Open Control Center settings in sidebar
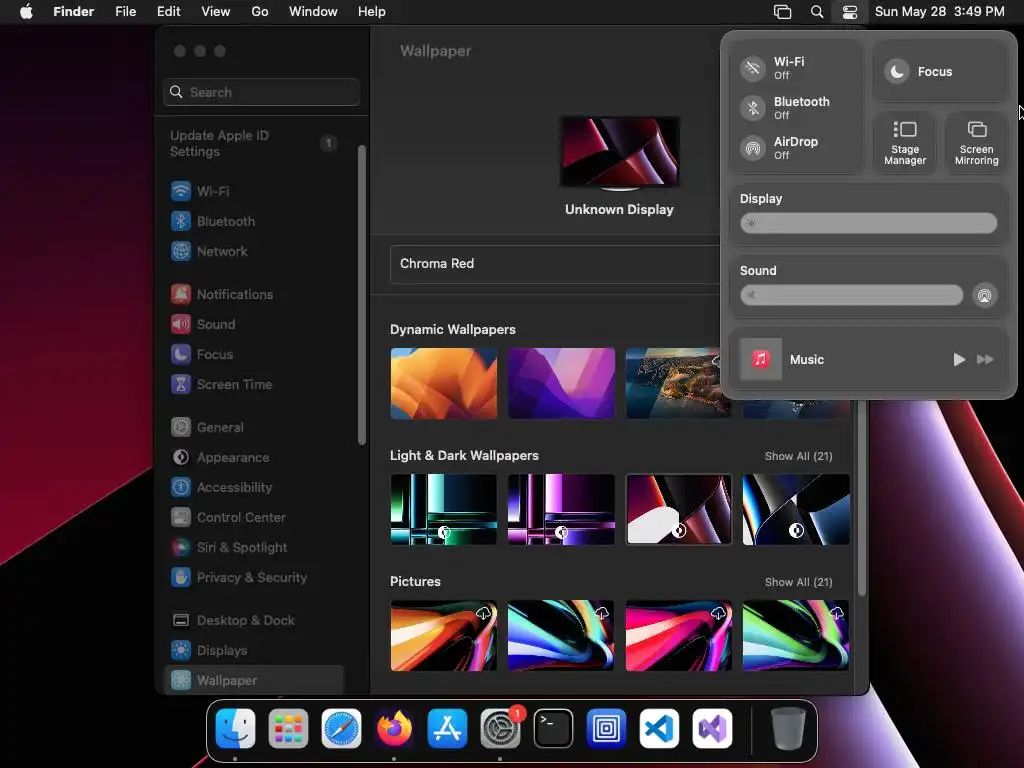Screen dimensions: 1024x768 point(253,518)
